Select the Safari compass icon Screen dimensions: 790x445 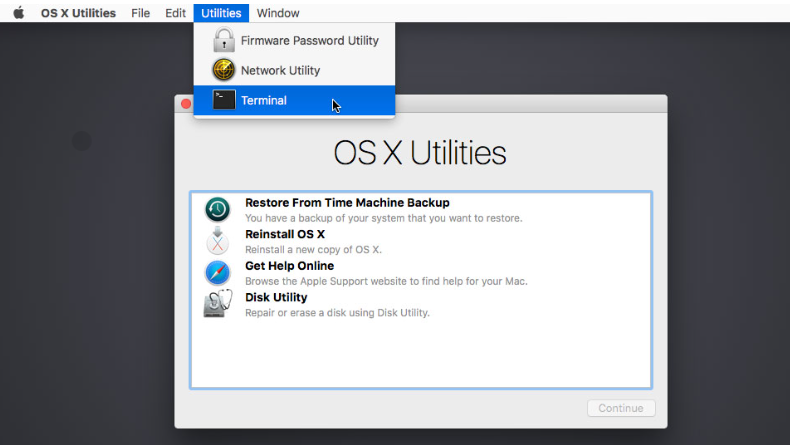217,273
